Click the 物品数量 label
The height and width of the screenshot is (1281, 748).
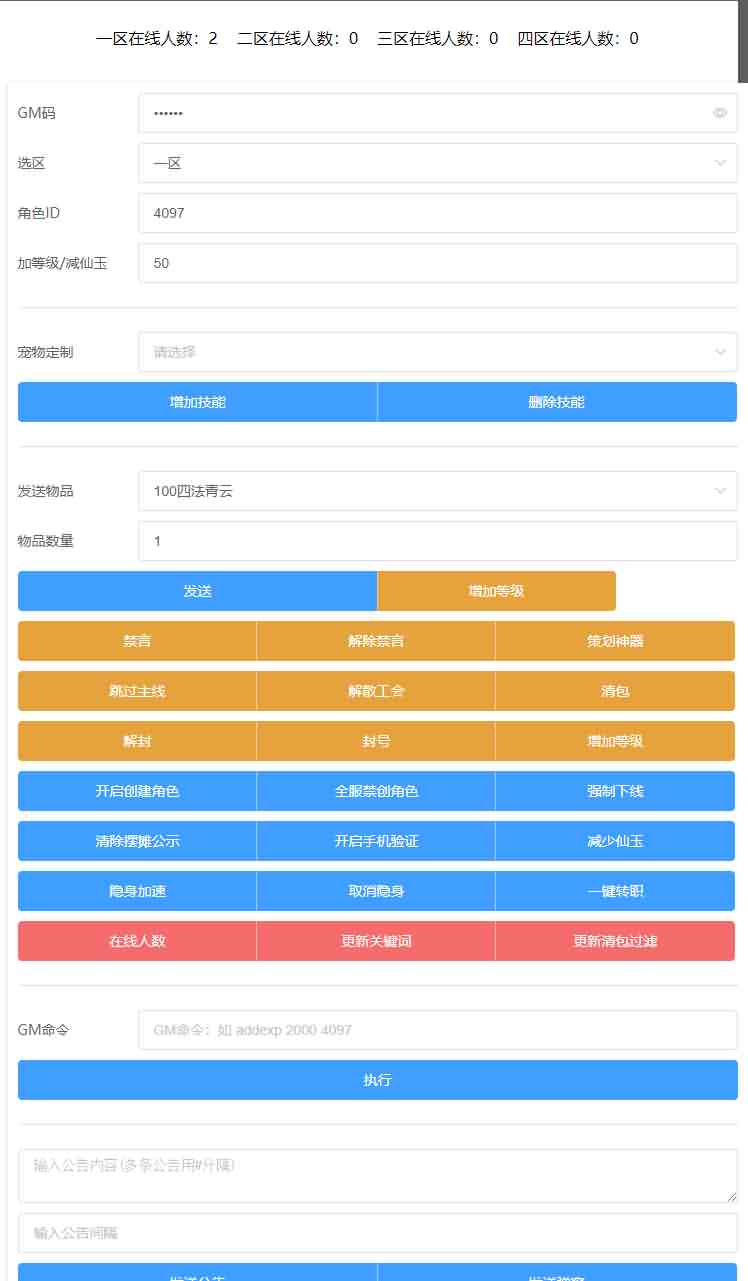click(x=46, y=541)
